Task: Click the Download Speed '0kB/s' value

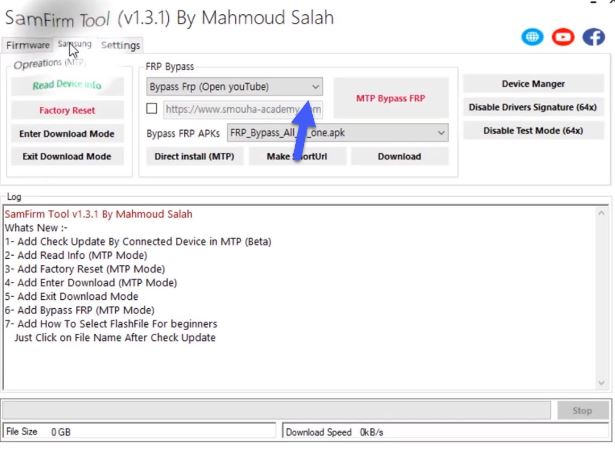Action: click(371, 432)
